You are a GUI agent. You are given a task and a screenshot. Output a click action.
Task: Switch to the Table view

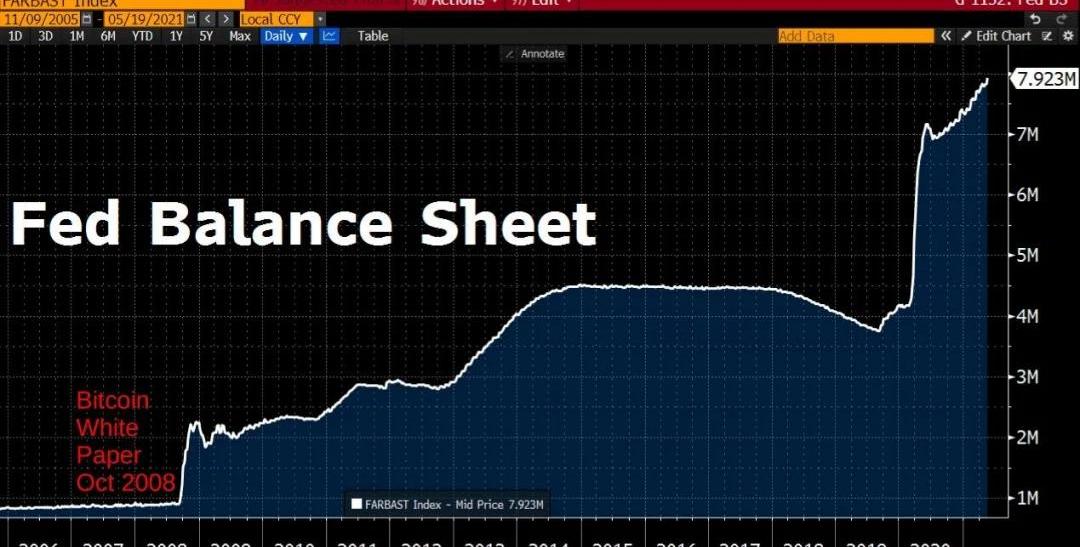(373, 36)
